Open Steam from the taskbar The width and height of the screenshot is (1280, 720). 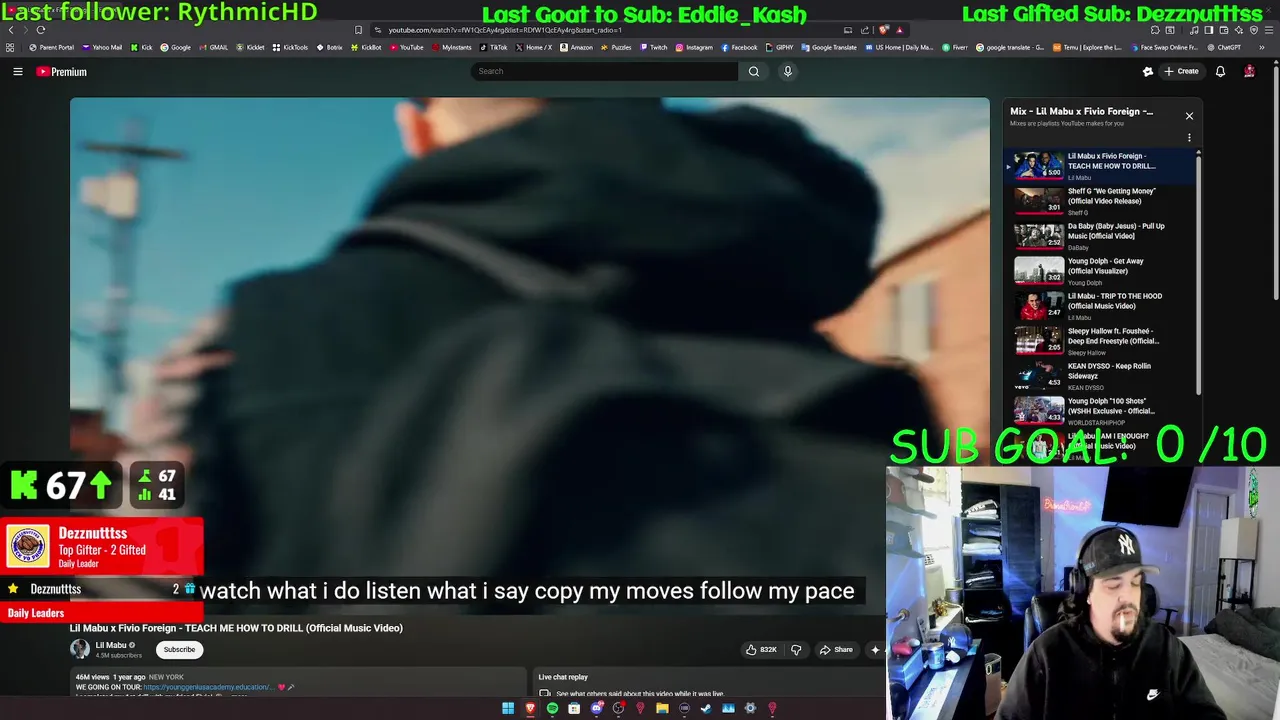tap(706, 708)
